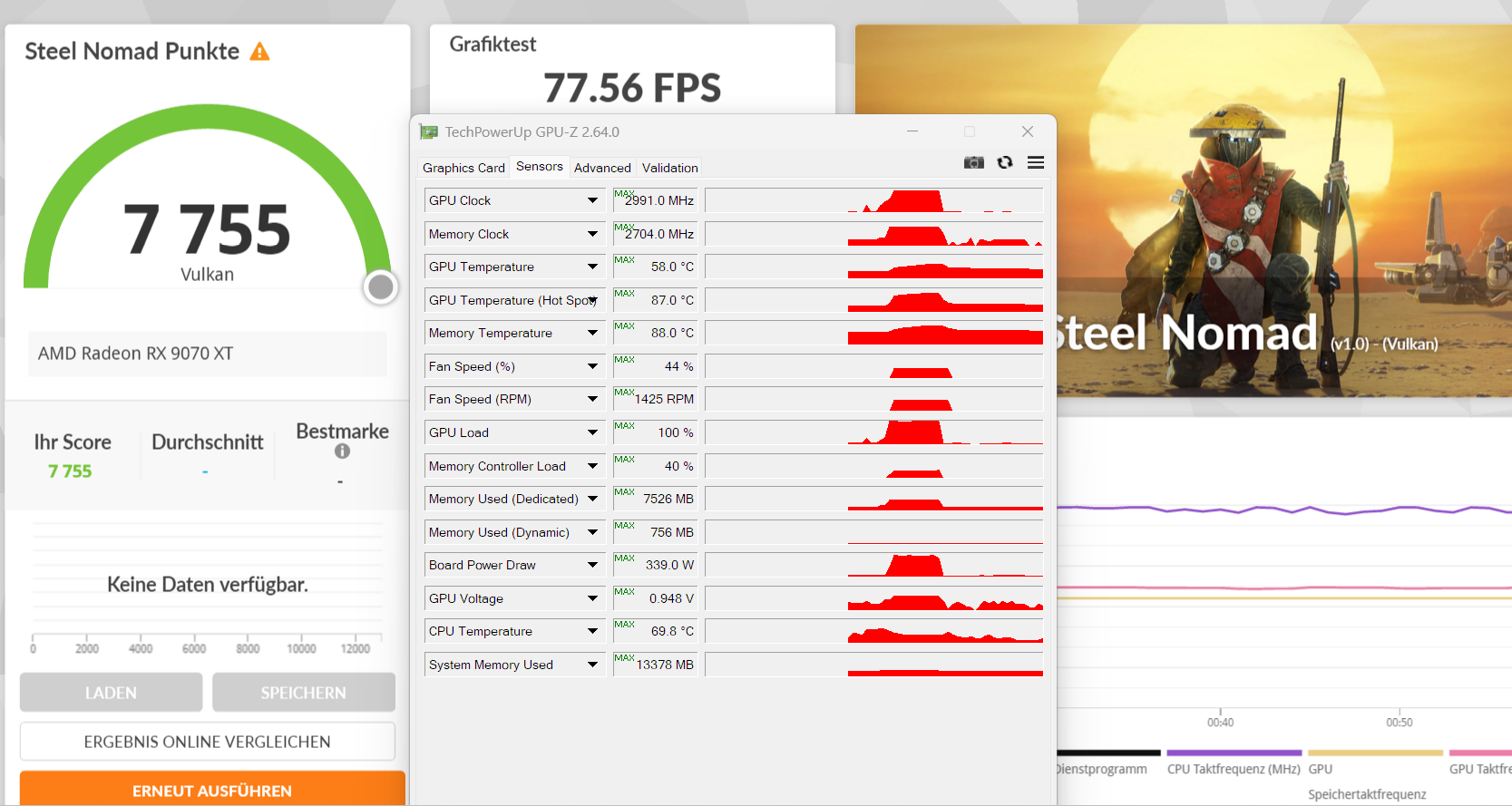Switch to the Graphics Card tab

[463, 168]
